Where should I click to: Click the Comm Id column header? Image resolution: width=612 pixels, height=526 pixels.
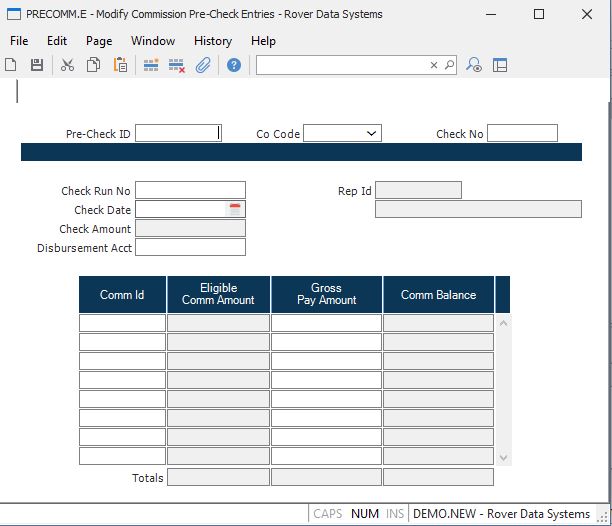pos(122,295)
